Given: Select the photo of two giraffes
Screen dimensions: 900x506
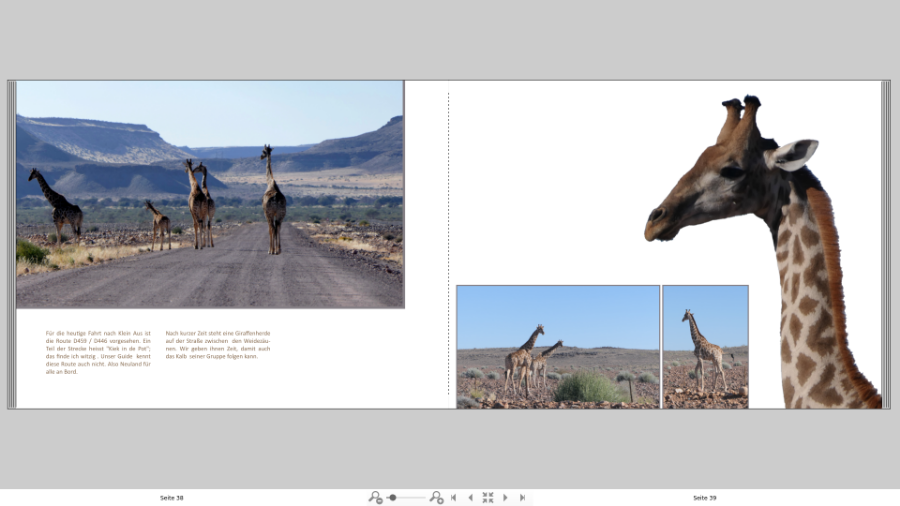Looking at the screenshot, I should [558, 346].
